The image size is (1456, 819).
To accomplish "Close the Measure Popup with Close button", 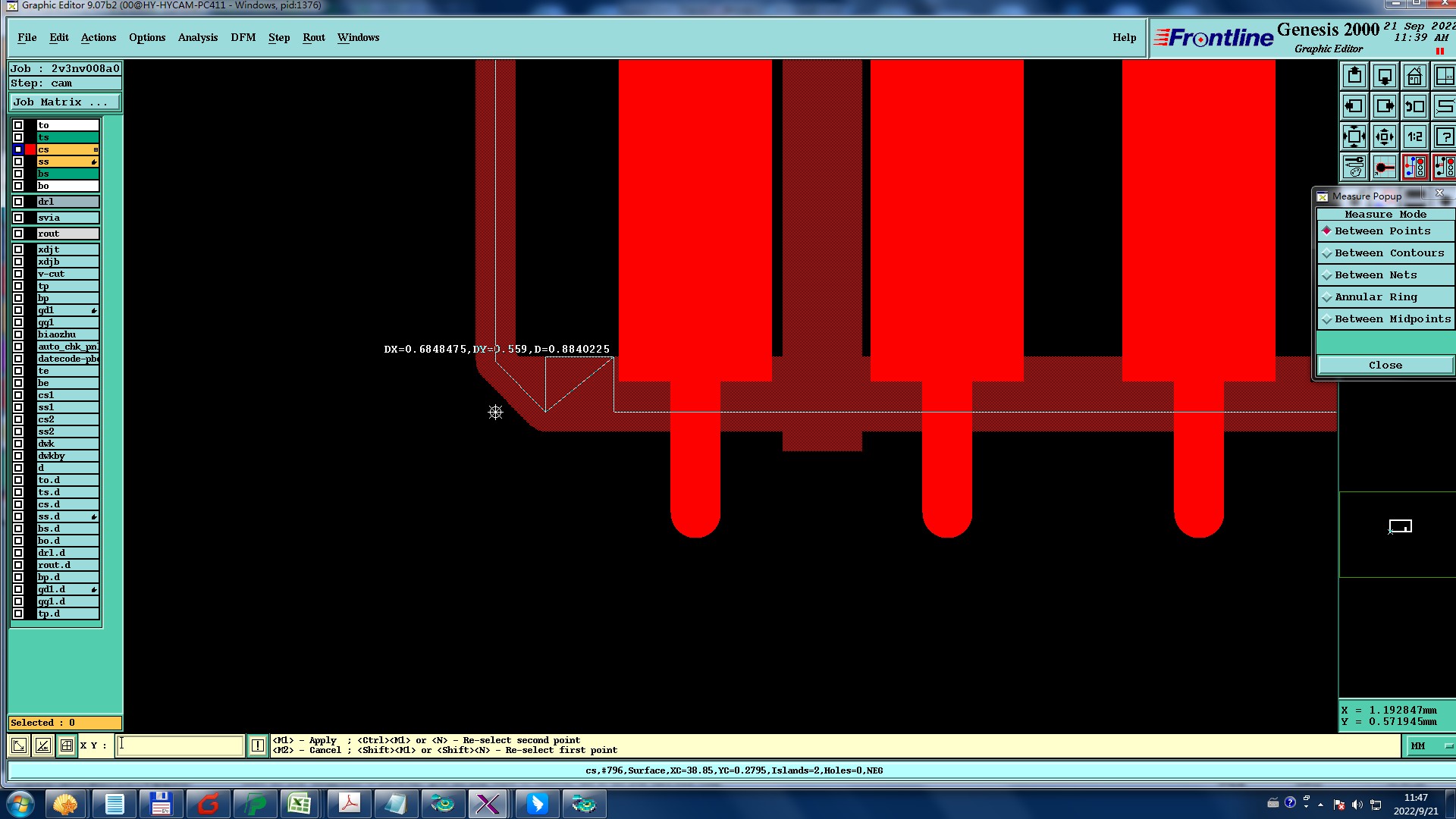I will (x=1385, y=366).
